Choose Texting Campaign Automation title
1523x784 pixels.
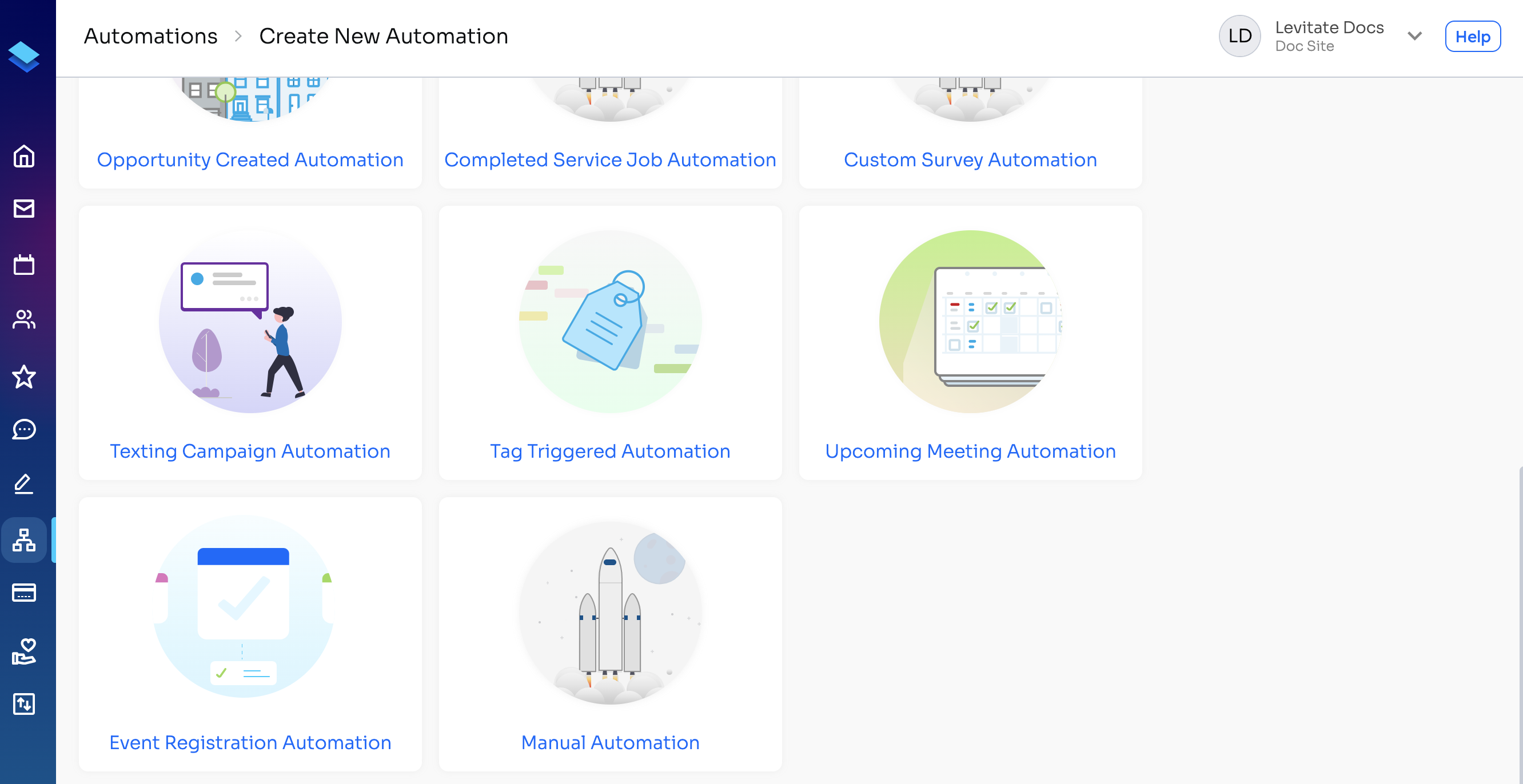[x=250, y=451]
